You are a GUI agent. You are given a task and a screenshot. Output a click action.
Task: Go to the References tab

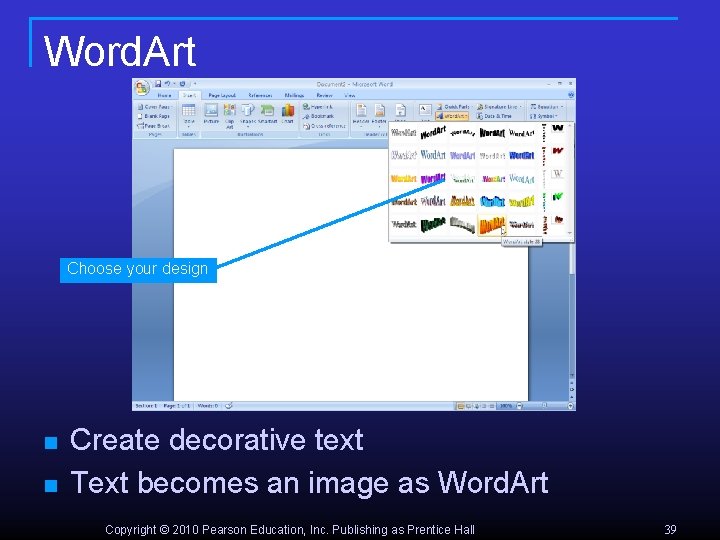(260, 96)
